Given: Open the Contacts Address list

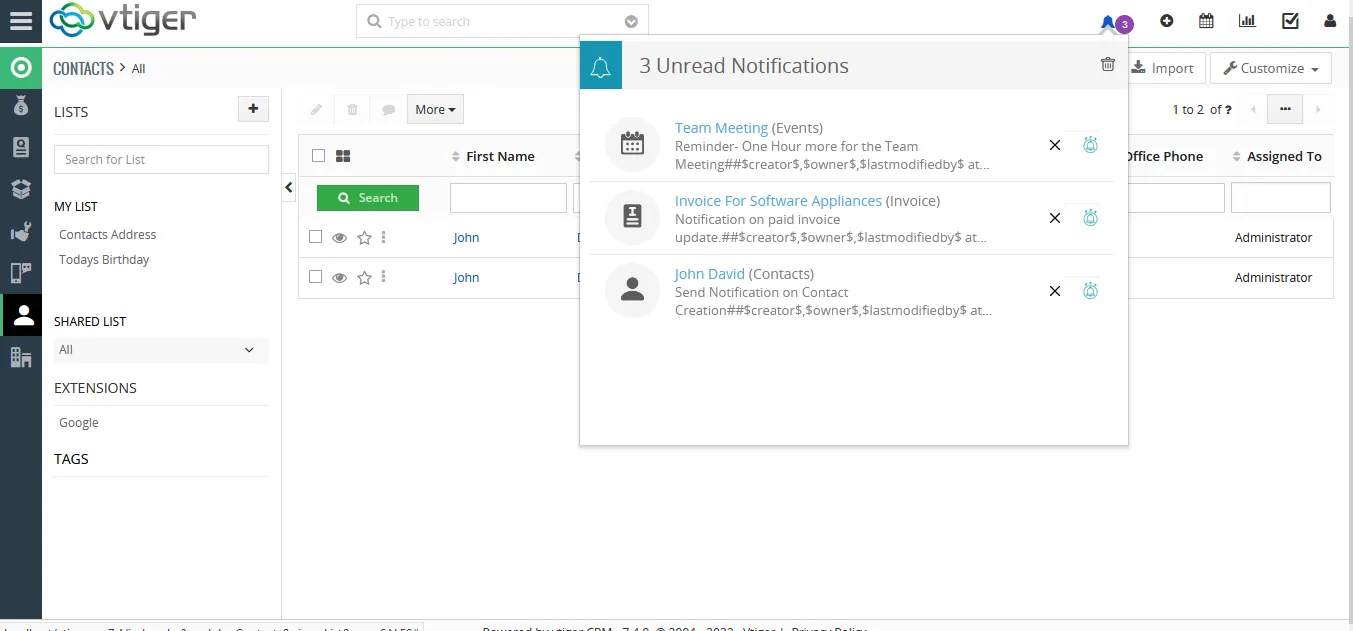Looking at the screenshot, I should tap(108, 235).
